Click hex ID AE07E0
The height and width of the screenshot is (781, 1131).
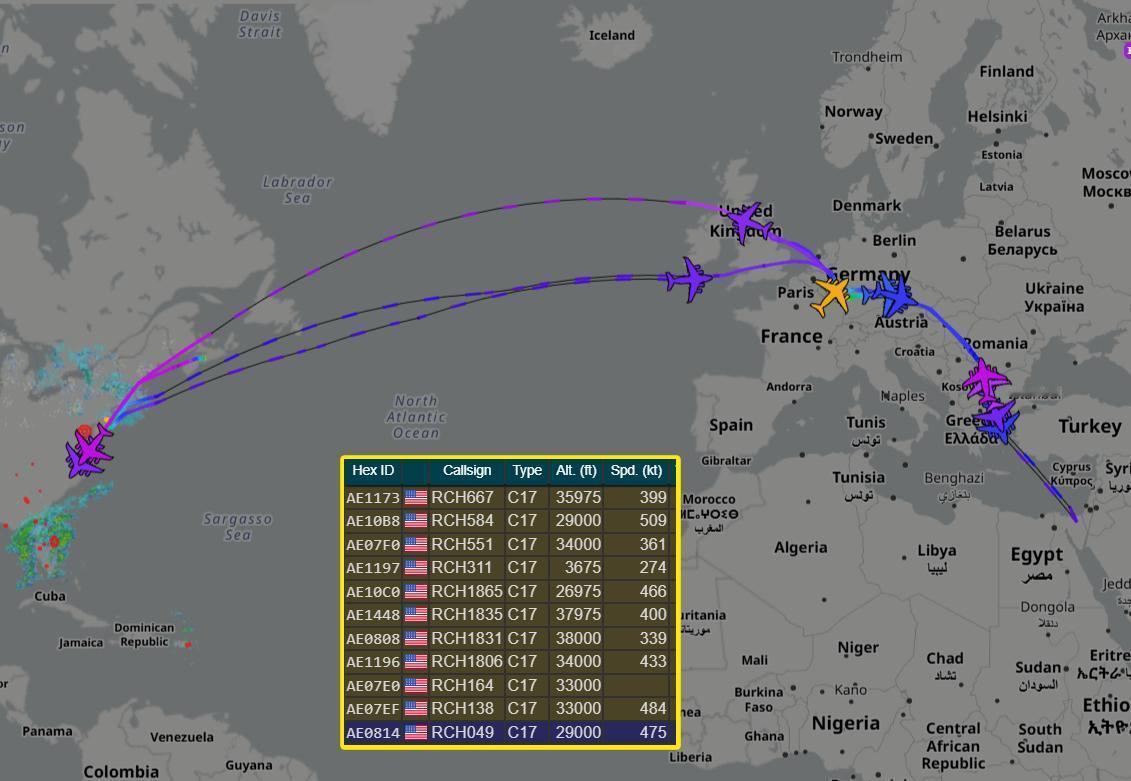click(373, 685)
